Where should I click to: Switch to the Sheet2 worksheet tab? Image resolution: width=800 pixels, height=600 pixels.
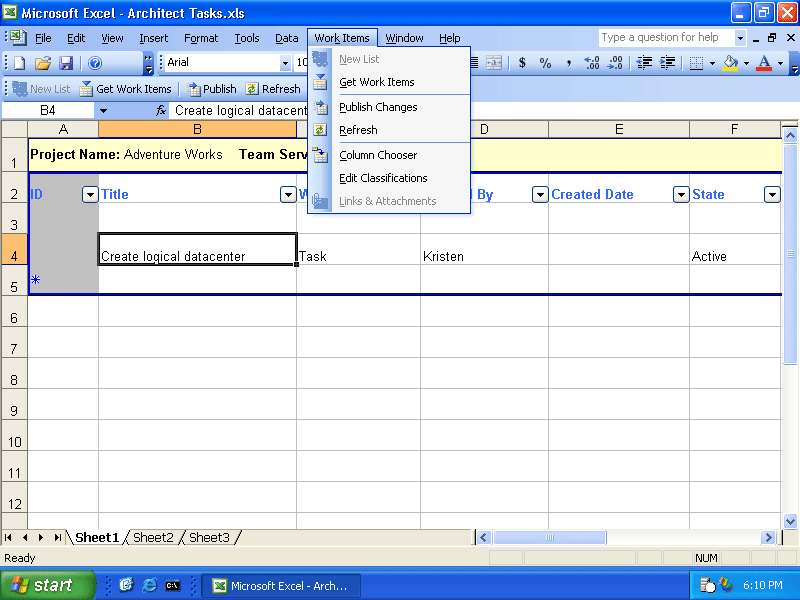click(x=153, y=538)
